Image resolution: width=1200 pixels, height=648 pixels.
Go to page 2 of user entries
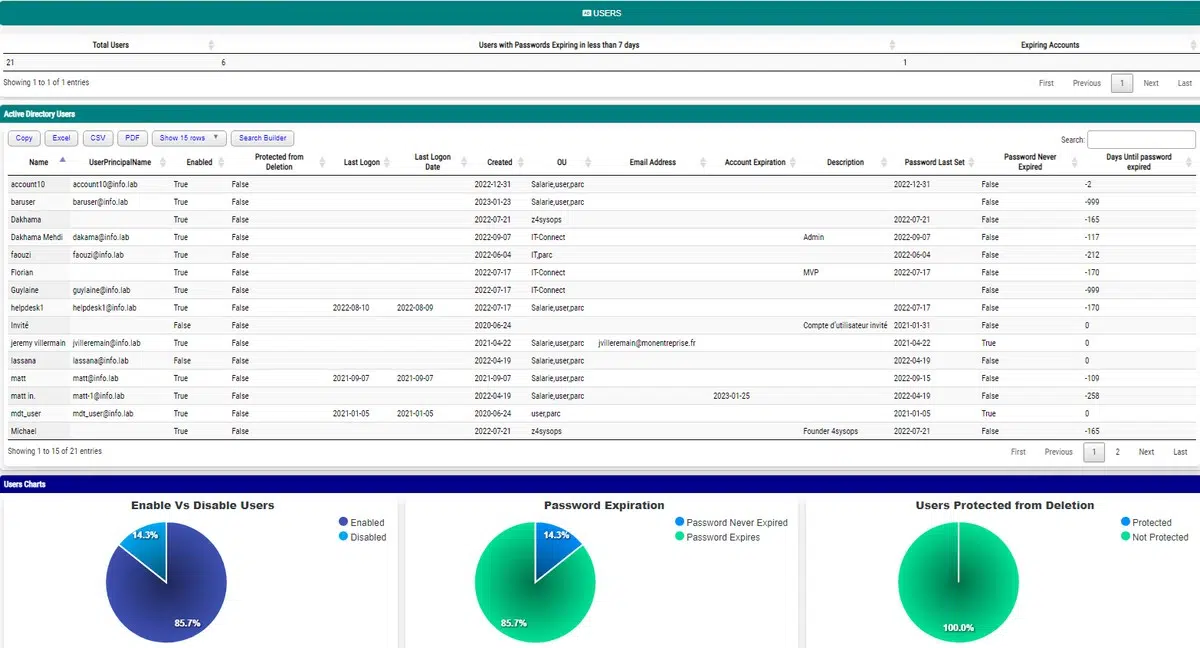pos(1117,452)
